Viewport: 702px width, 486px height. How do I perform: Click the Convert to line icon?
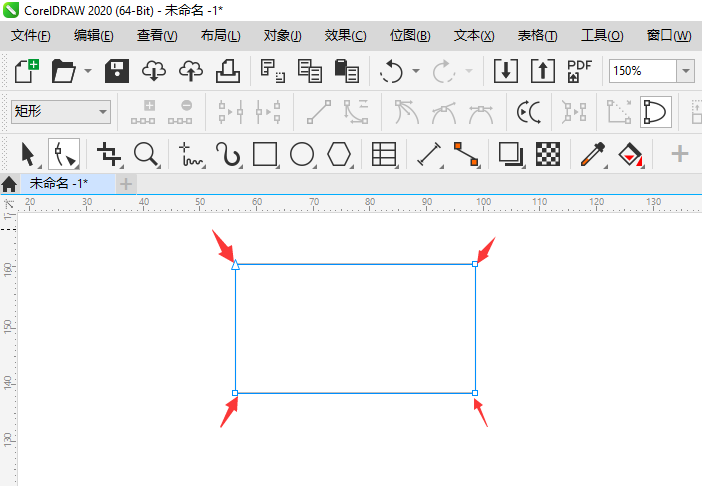pos(319,112)
